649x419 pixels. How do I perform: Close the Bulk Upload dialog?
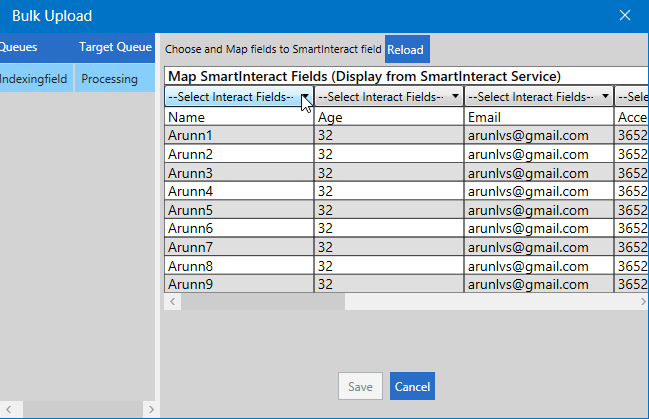click(x=625, y=15)
